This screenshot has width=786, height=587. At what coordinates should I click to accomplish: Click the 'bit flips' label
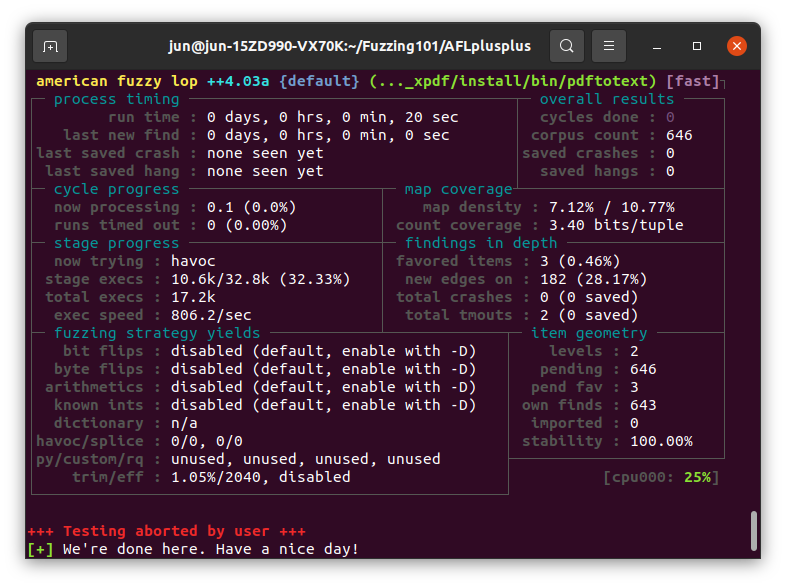103,352
